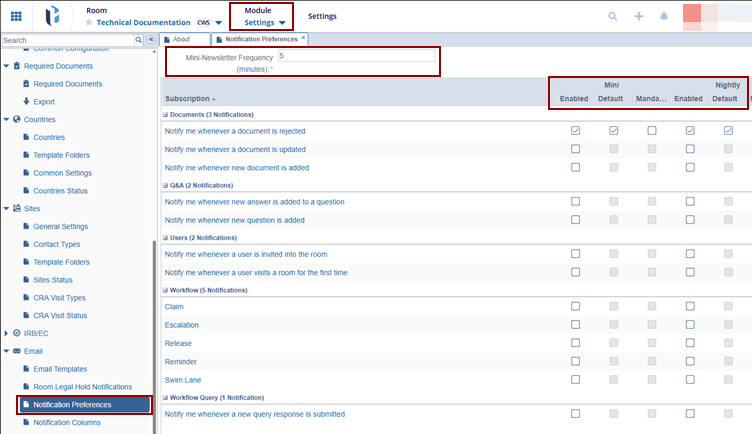The width and height of the screenshot is (752, 434).
Task: Expand the IRB/EC tree section
Action: coord(6,332)
